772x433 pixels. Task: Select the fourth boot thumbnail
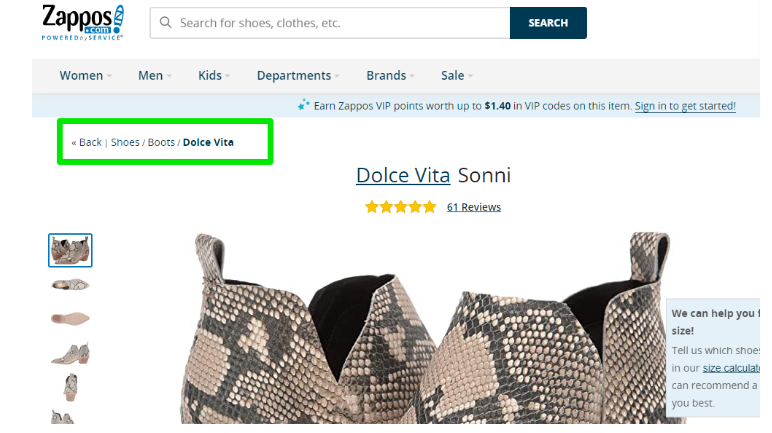coord(70,352)
